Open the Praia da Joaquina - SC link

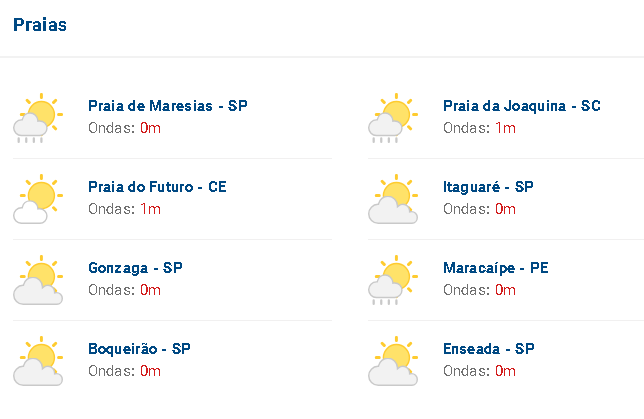(522, 106)
